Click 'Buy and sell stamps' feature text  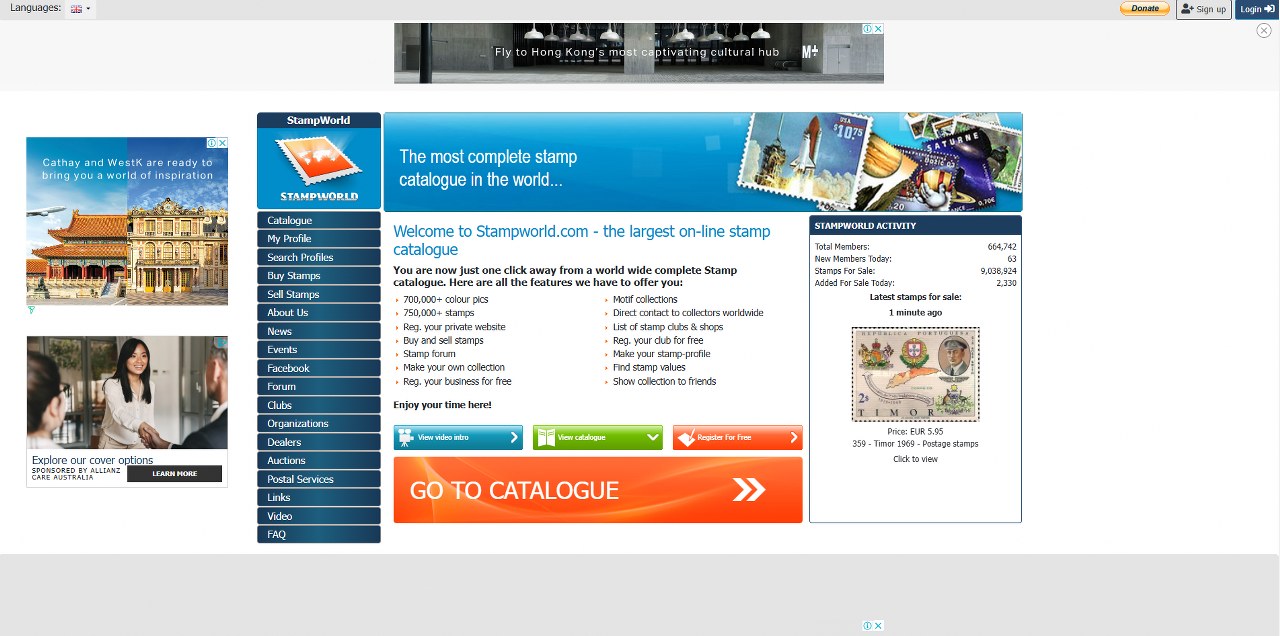tap(443, 340)
